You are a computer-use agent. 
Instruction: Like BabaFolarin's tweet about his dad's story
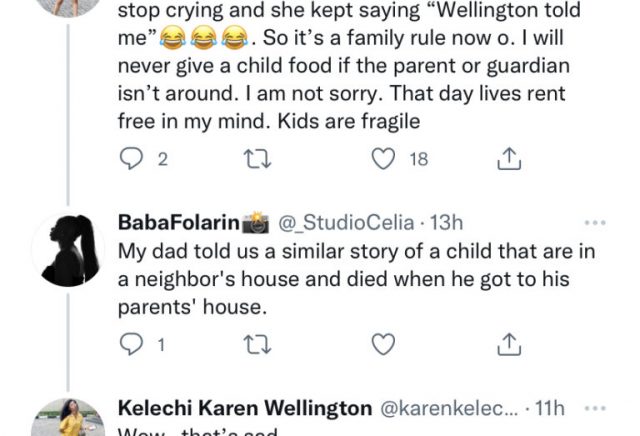click(383, 345)
